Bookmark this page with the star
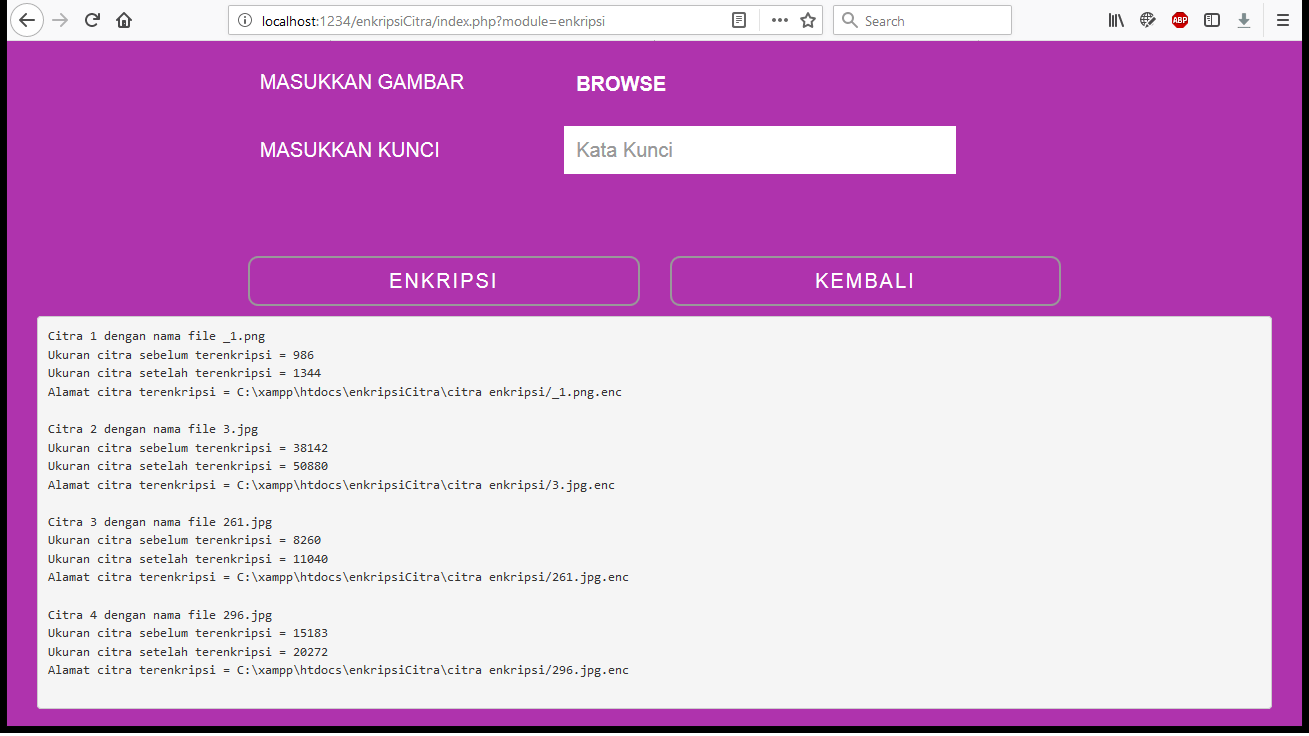The image size is (1309, 736). pyautogui.click(x=808, y=20)
